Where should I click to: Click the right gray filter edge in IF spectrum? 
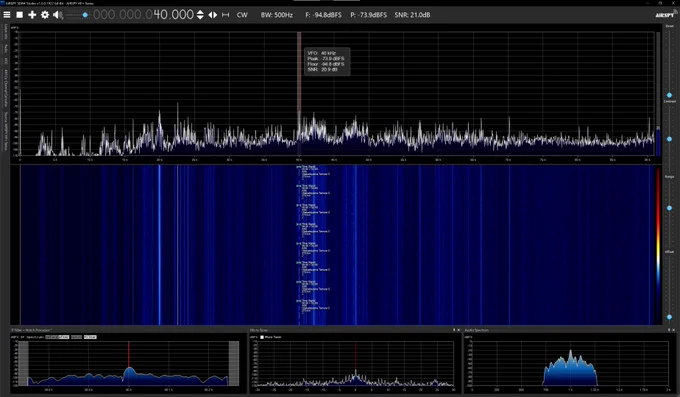point(234,363)
